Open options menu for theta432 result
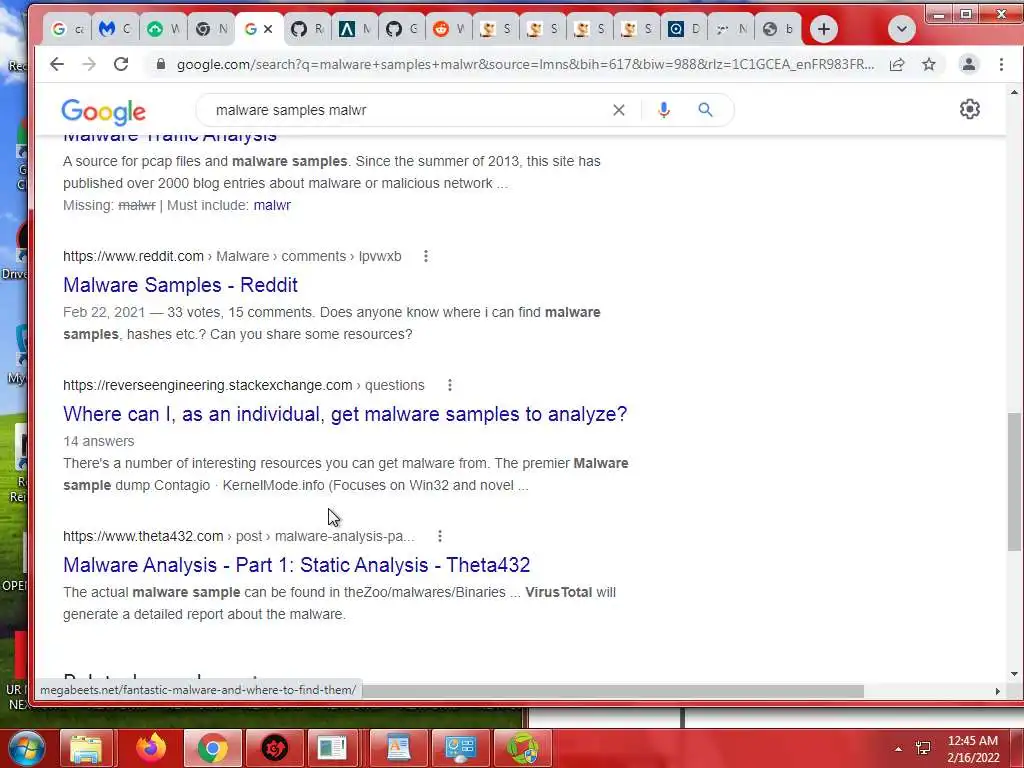The image size is (1024, 768). click(440, 536)
